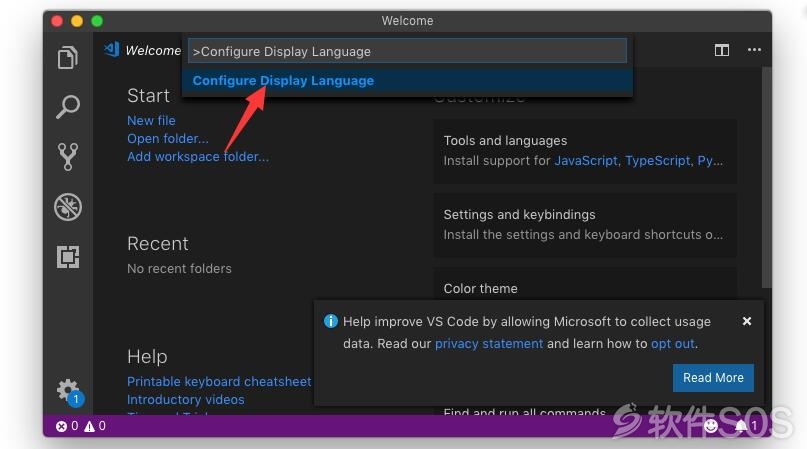Click the JavaScript link
The width and height of the screenshot is (807, 449).
[586, 161]
